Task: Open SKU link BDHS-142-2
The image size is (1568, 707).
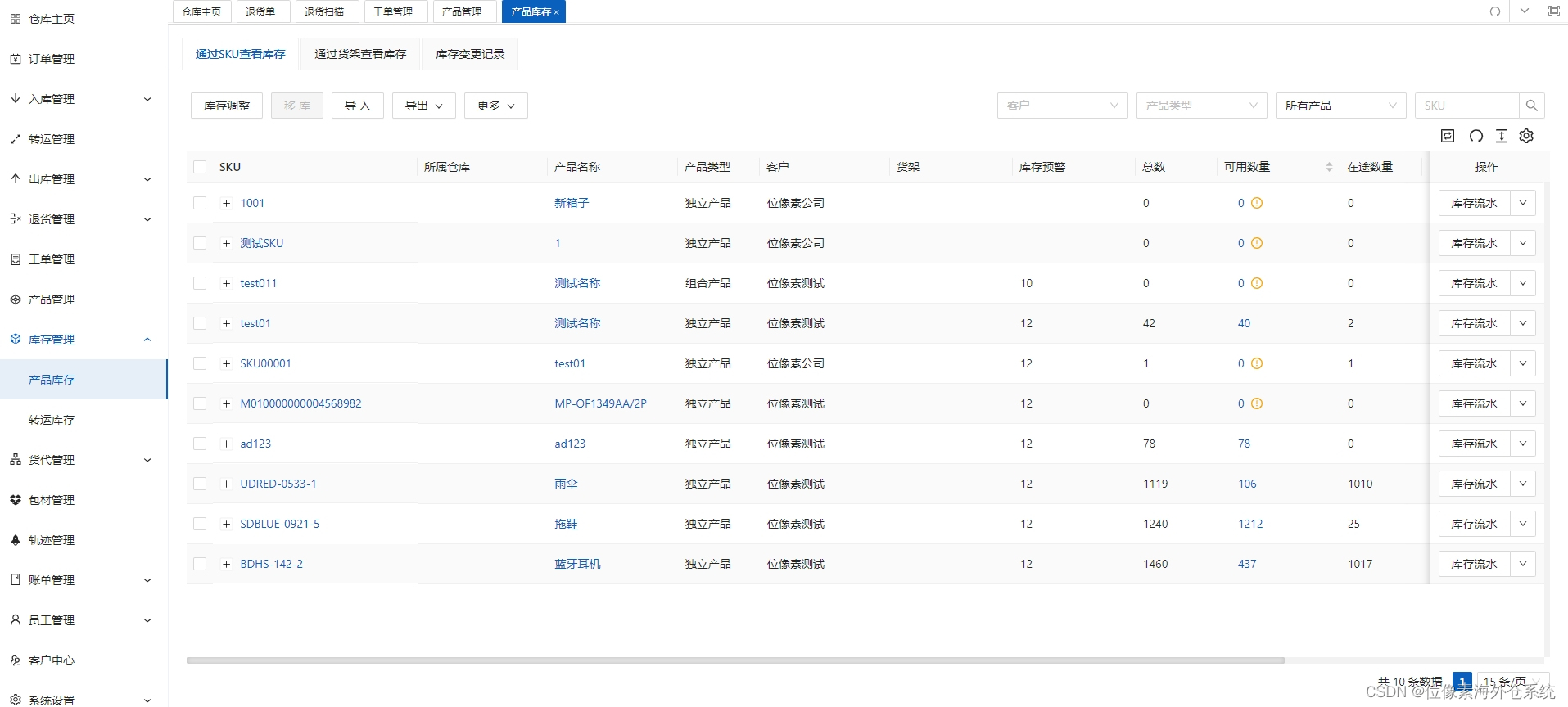Action: point(271,564)
